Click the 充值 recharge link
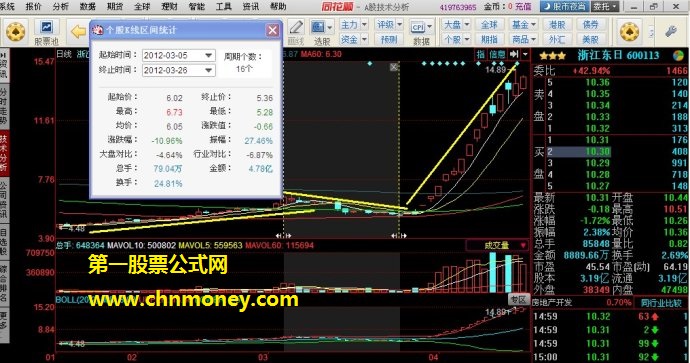The height and width of the screenshot is (363, 690). [523, 7]
